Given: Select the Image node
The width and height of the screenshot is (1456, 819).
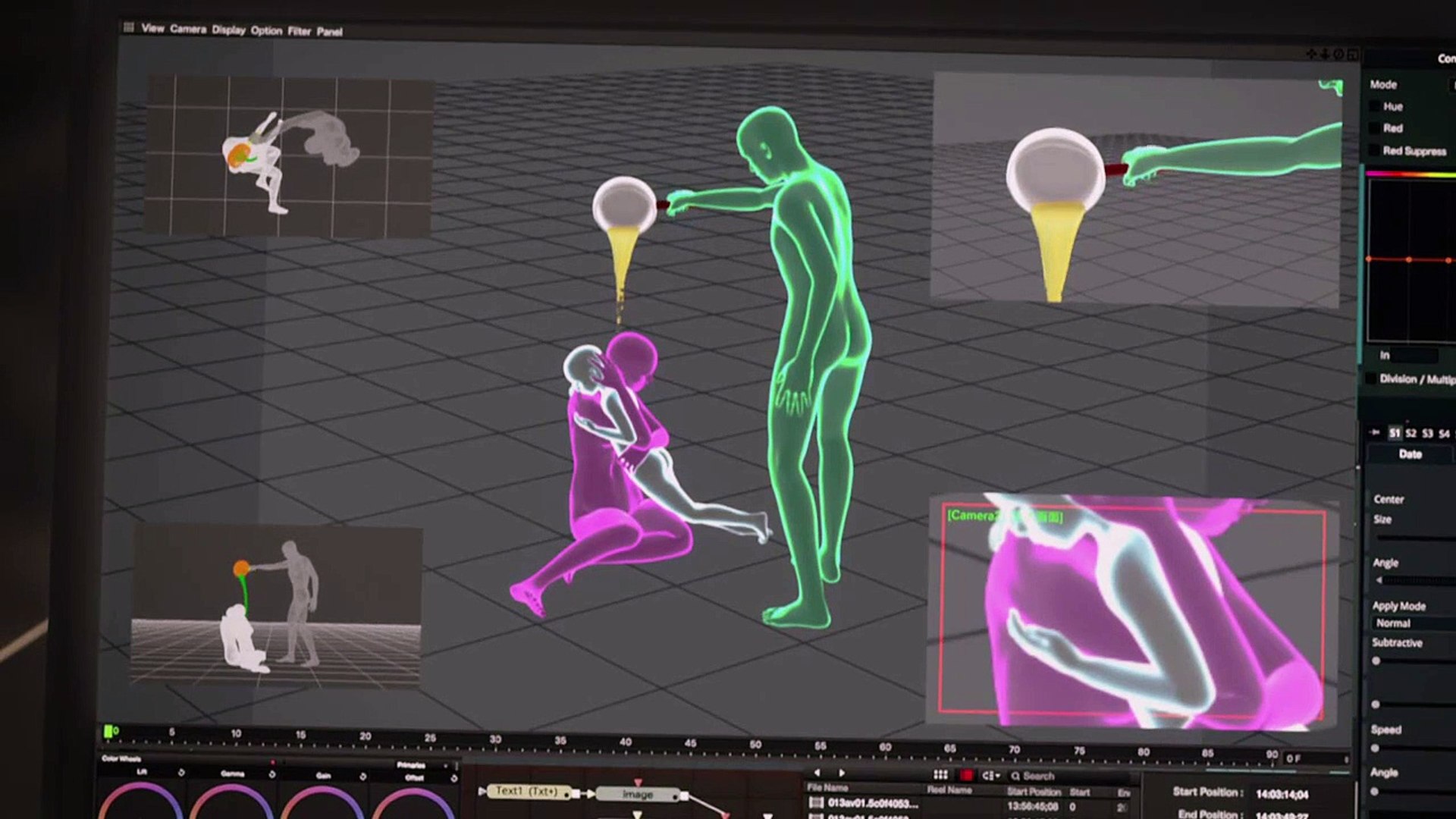Looking at the screenshot, I should pyautogui.click(x=638, y=794).
